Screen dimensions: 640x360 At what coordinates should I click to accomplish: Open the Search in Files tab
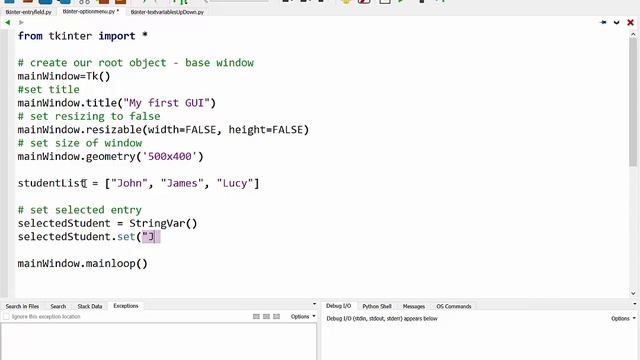(x=22, y=306)
